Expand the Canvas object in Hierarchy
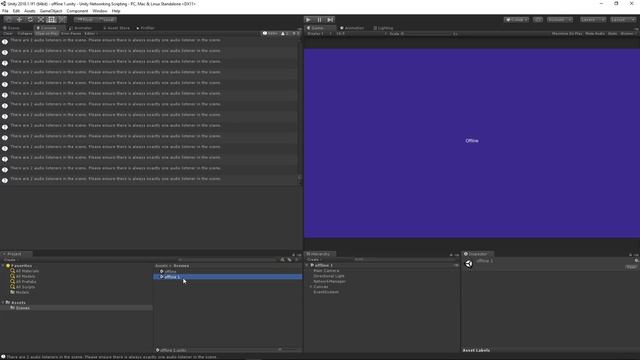640x360 pixels. coord(311,287)
